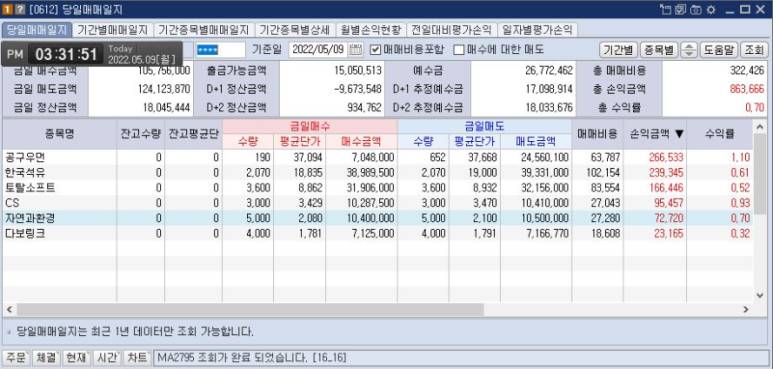
Task: Click the 출금가능금액 value 15,050,513
Action: pyautogui.click(x=358, y=71)
